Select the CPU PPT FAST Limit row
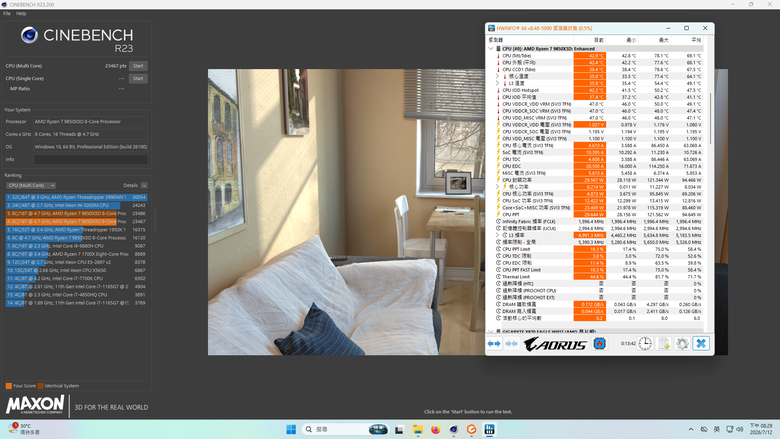This screenshot has width=780, height=439. tap(595, 269)
